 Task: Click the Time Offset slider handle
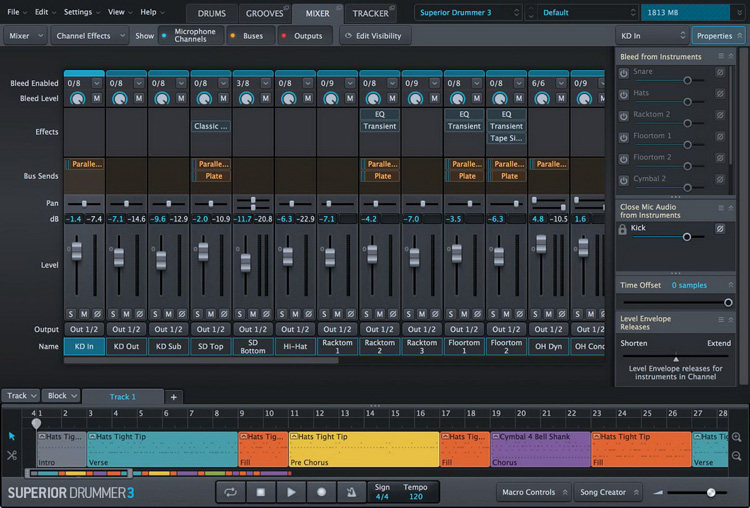coord(728,302)
